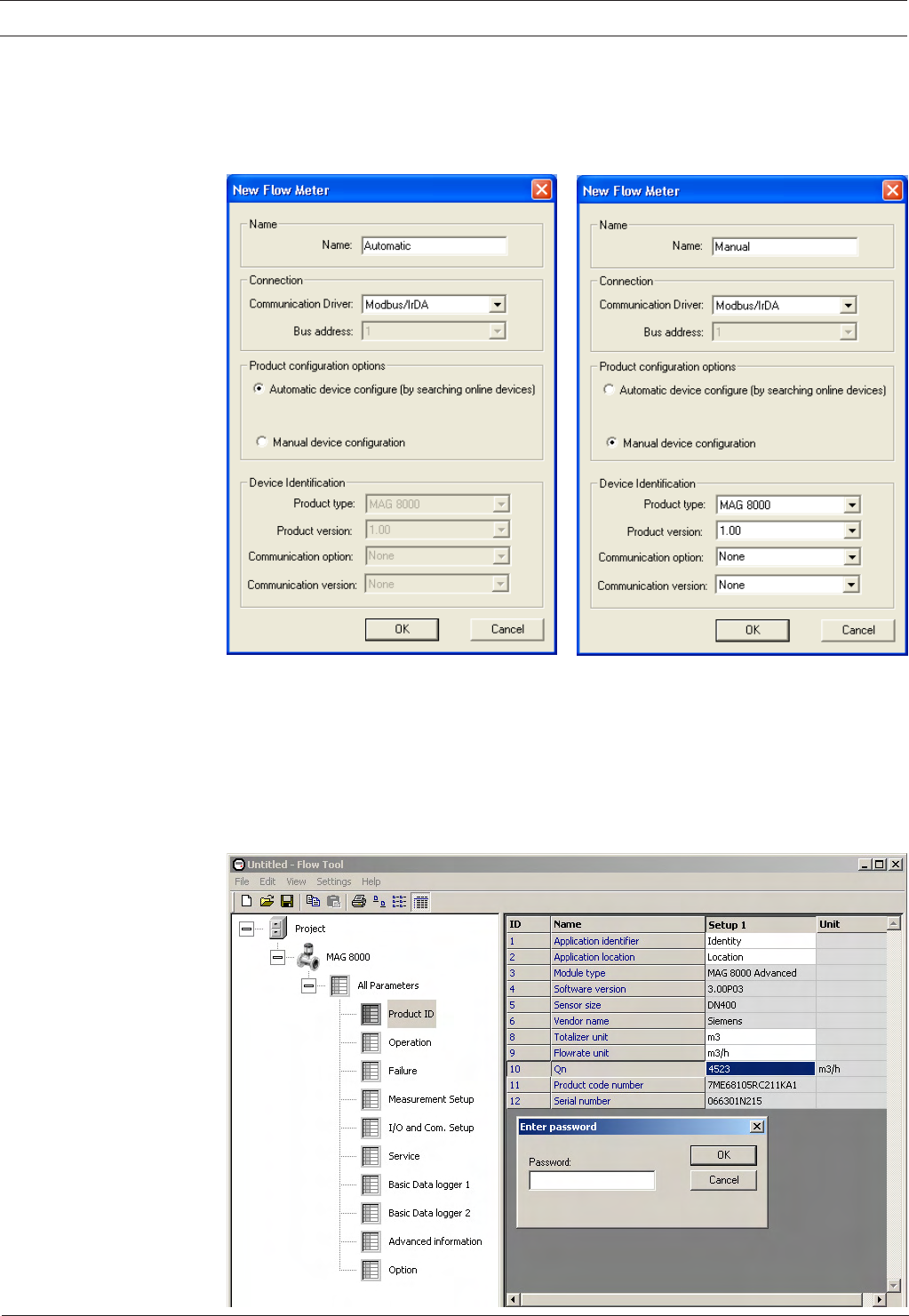This screenshot has height=1316, width=909.
Task: Select Measurement Setup label in tree
Action: 431,1099
